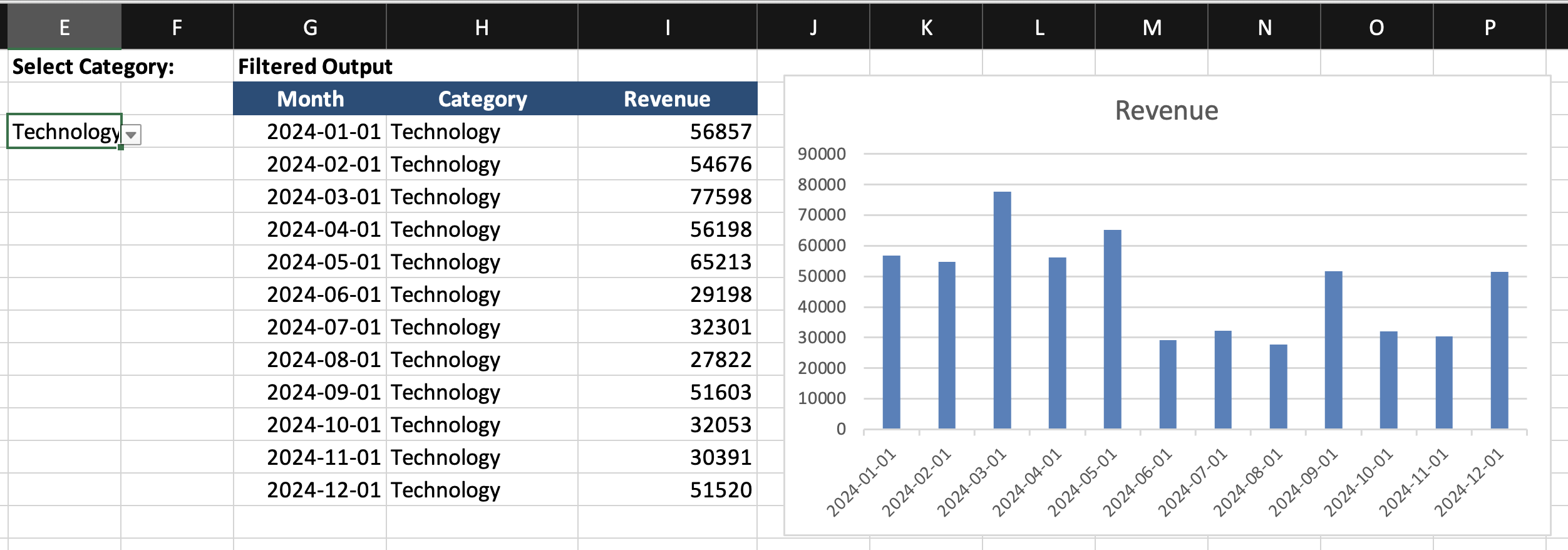Click the 90000 vertical axis label
Viewport: 1568px width, 550px height.
[822, 154]
